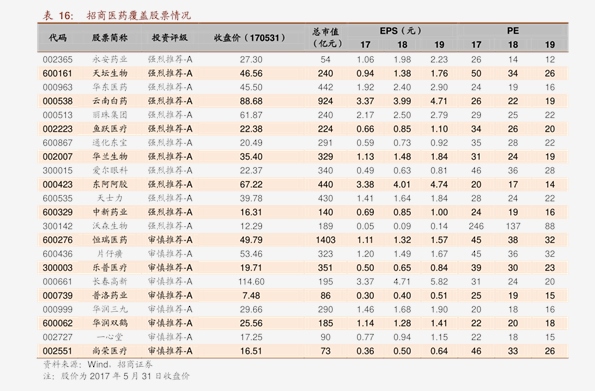Screen dimensions: 595x391
Task: Click closing price 114.60 cell
Action: (251, 282)
